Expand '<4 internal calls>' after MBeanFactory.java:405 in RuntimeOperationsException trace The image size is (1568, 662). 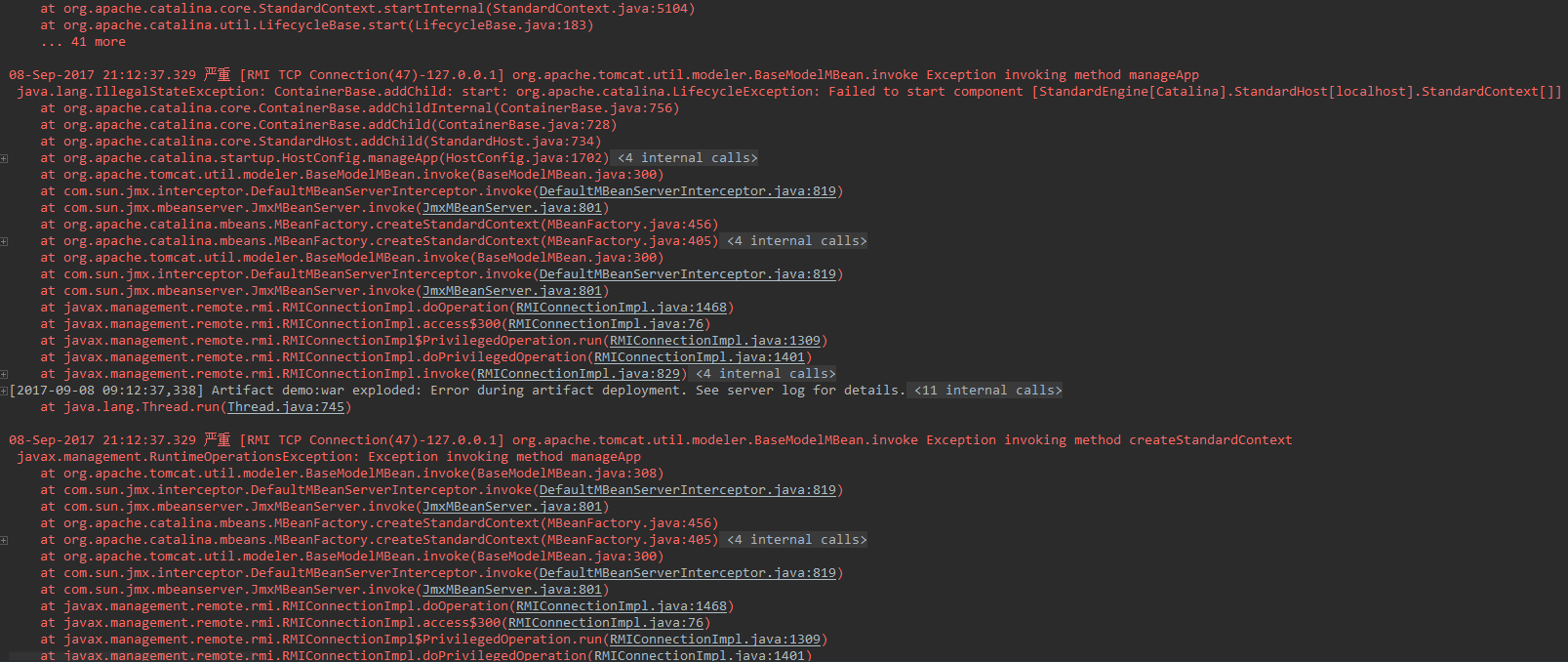796,540
